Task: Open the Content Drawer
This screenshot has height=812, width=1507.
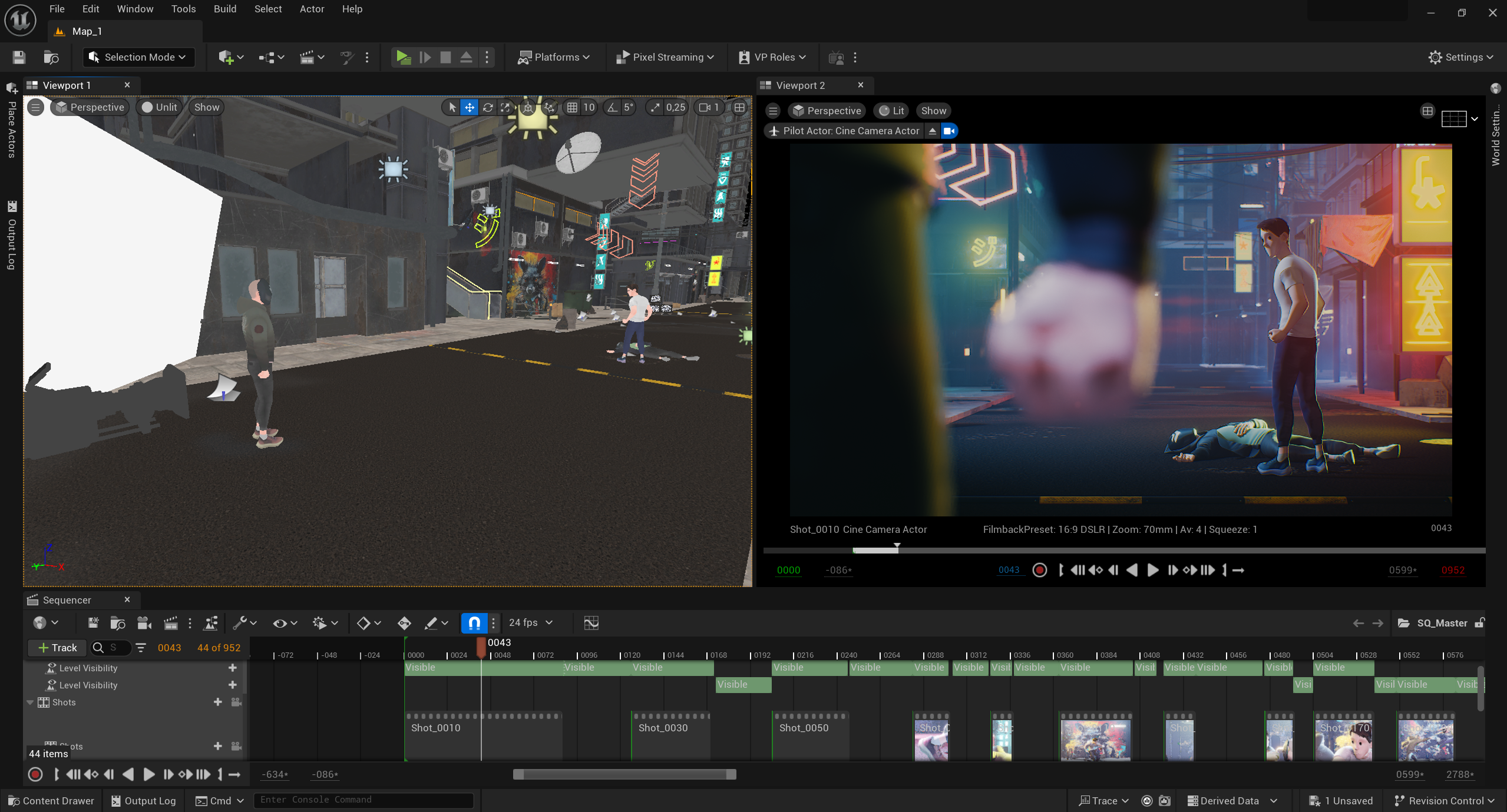Action: 51,801
